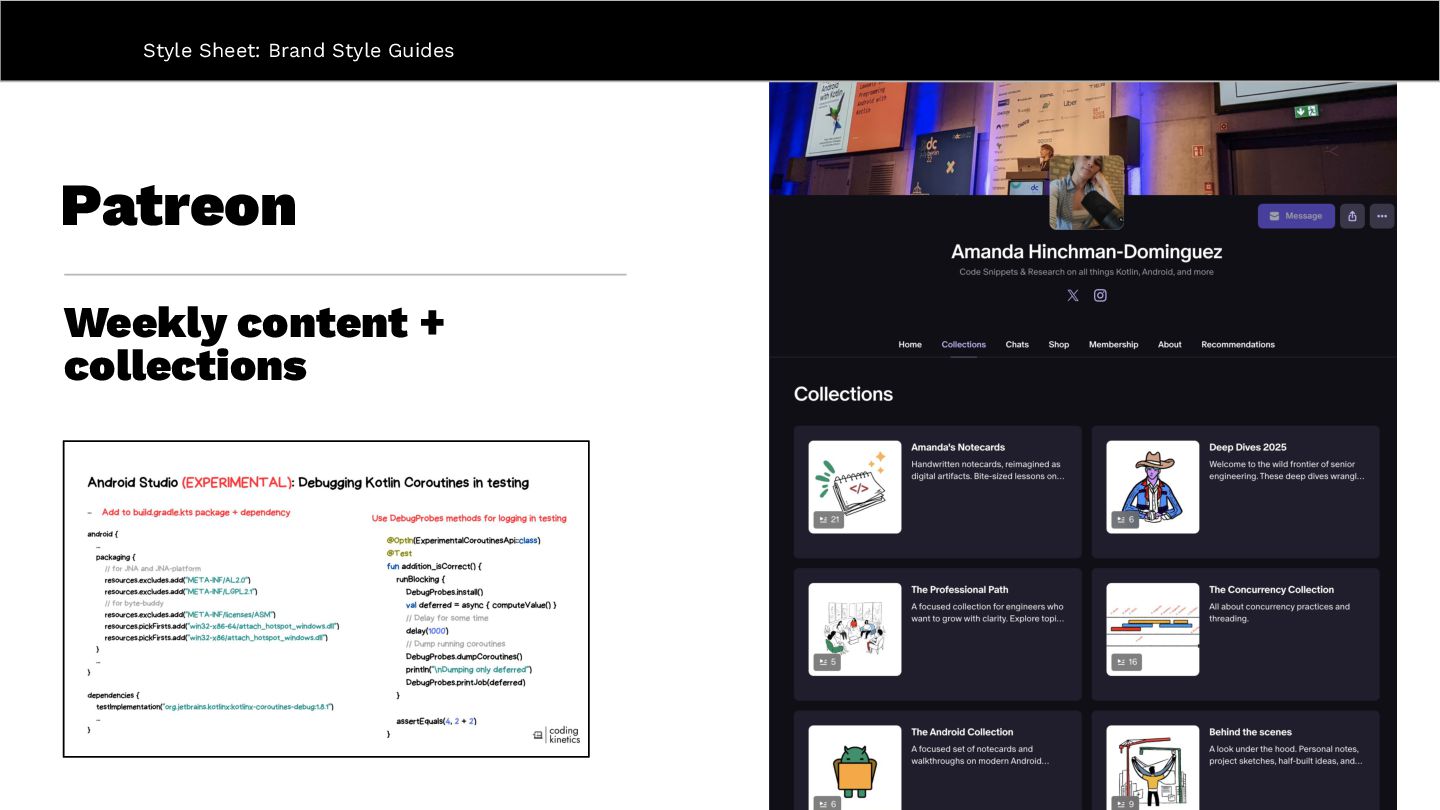Image resolution: width=1440 pixels, height=810 pixels.
Task: Open Amanda's Notecards collection thumbnail
Action: (x=855, y=487)
